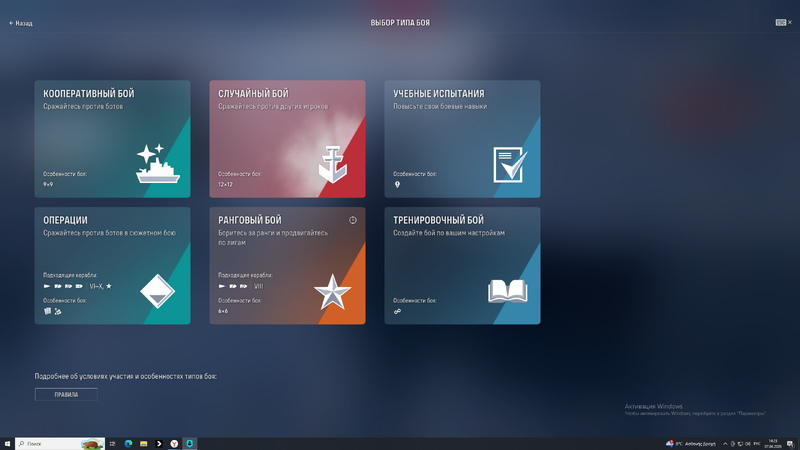Click the battleship icon in Ранговый бой
The width and height of the screenshot is (800, 450).
[243, 286]
